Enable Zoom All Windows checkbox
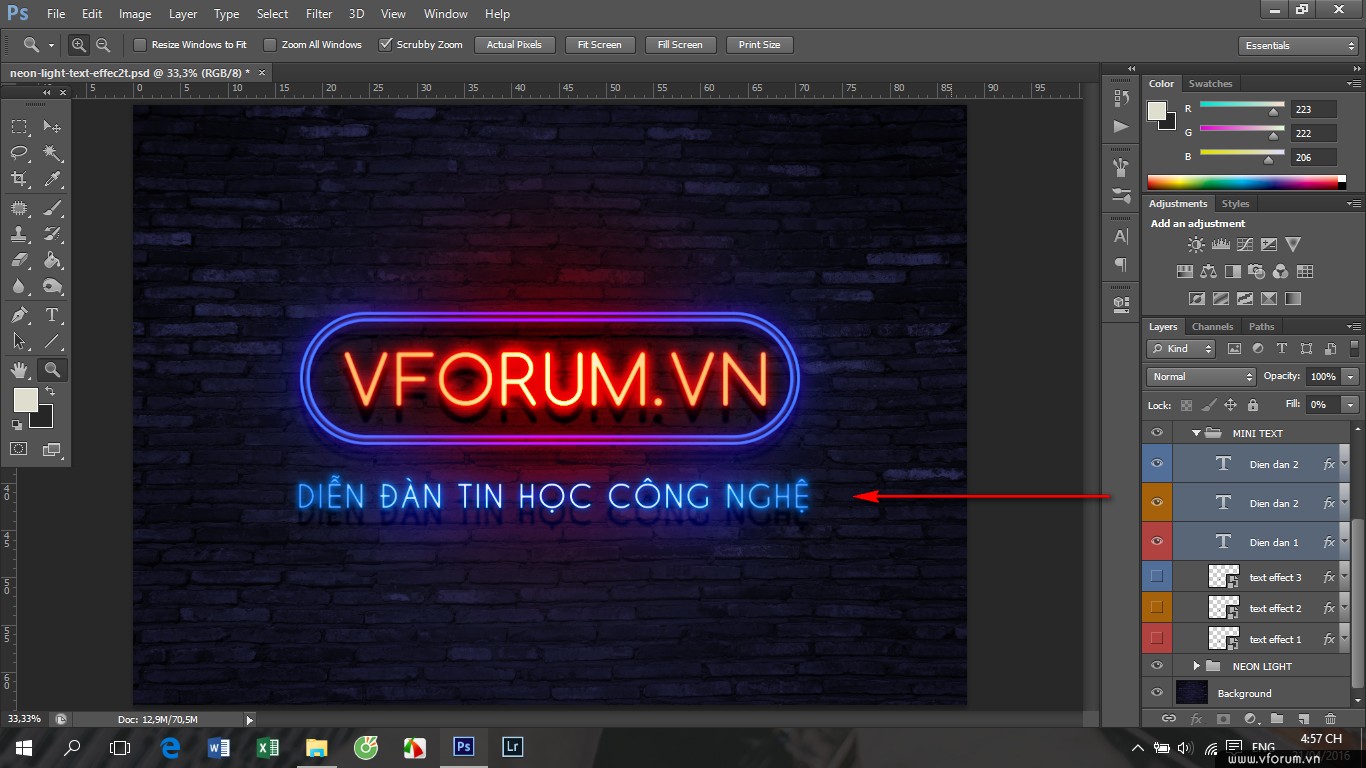This screenshot has width=1366, height=768. click(270, 45)
